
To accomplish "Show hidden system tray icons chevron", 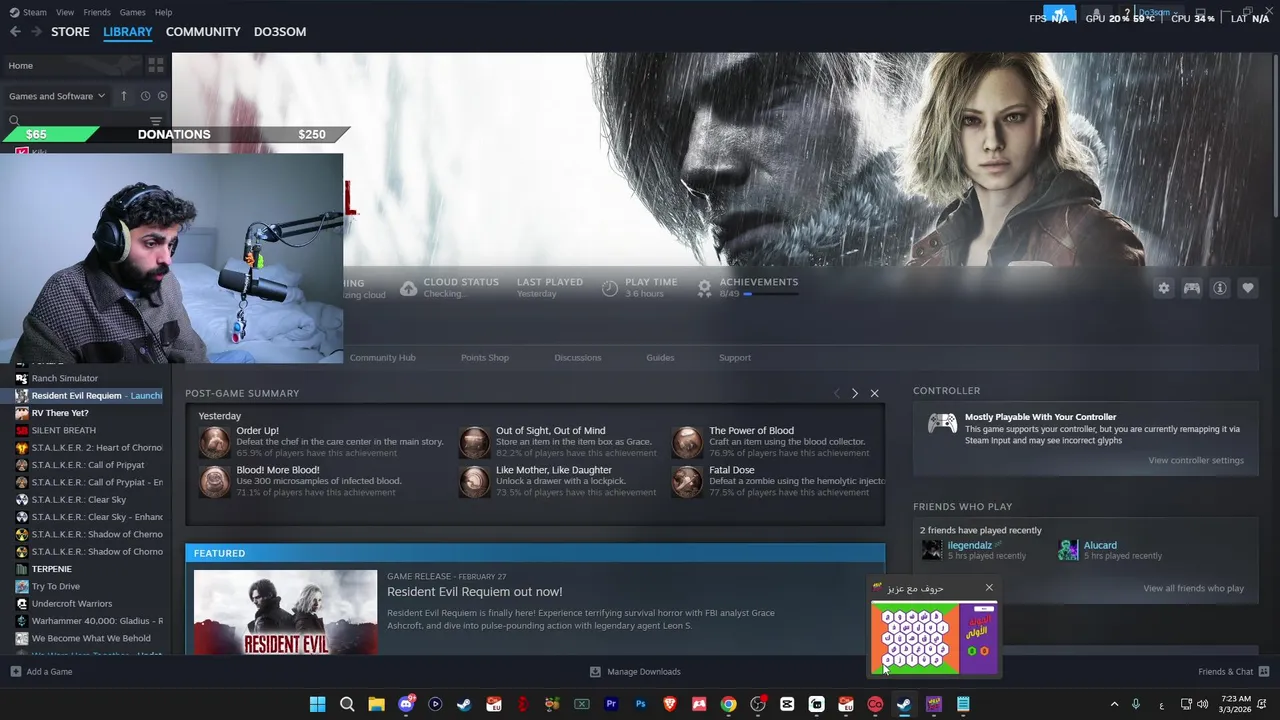I will point(1114,704).
